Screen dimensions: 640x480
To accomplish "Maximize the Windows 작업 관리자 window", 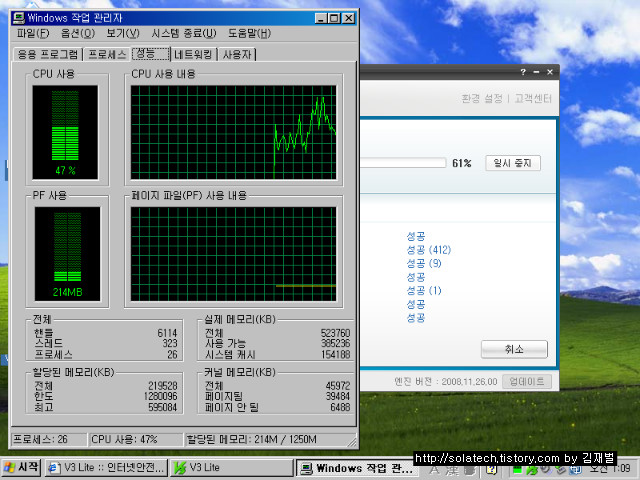I will (x=334, y=18).
